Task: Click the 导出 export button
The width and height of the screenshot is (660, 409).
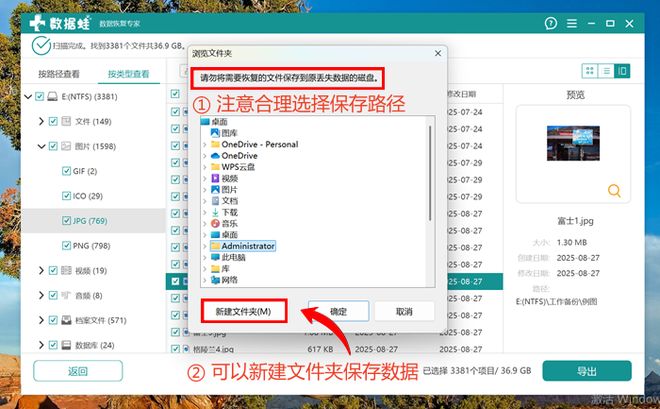Action: pyautogui.click(x=587, y=371)
